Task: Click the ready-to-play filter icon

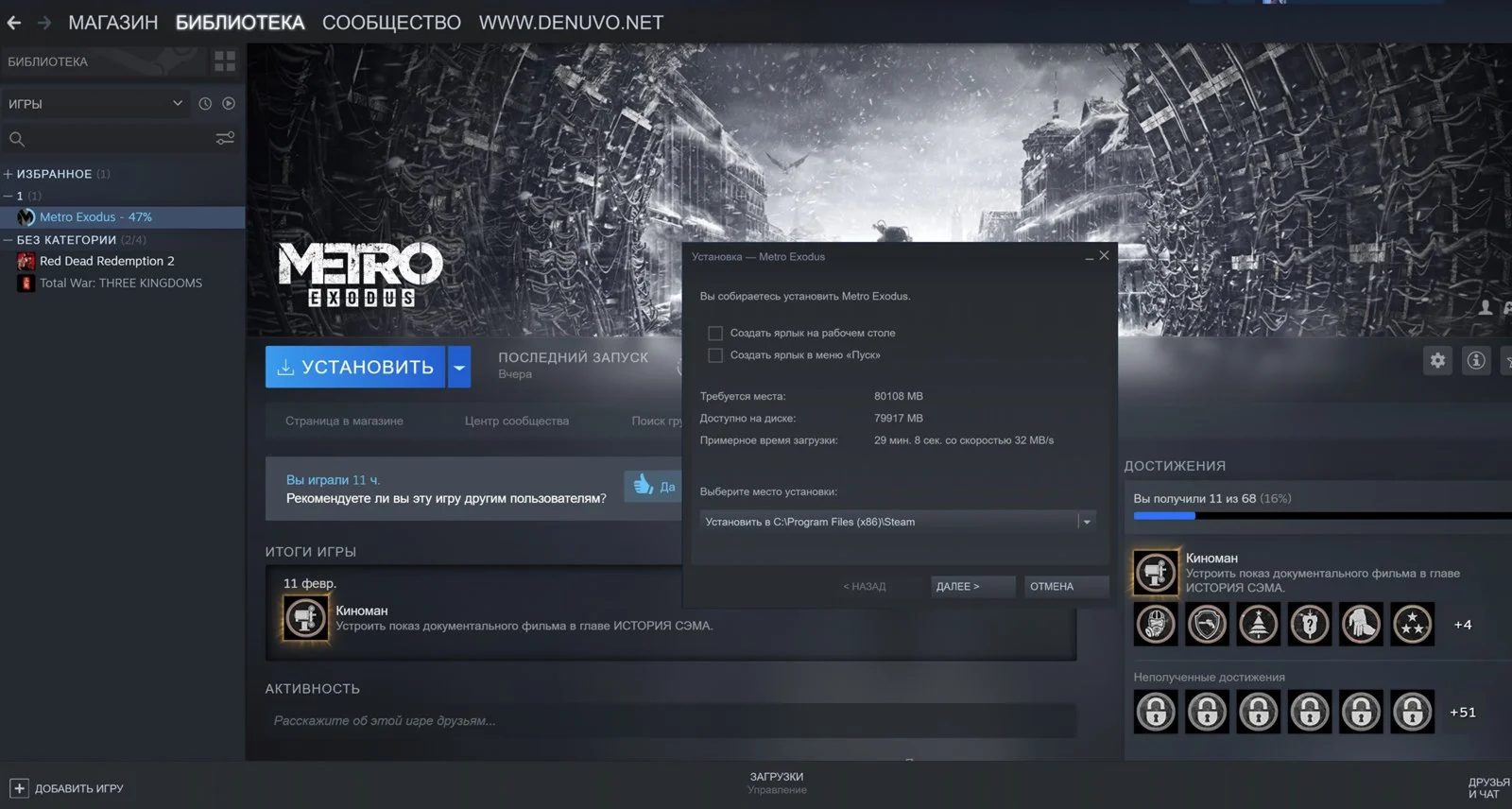Action: click(x=229, y=104)
